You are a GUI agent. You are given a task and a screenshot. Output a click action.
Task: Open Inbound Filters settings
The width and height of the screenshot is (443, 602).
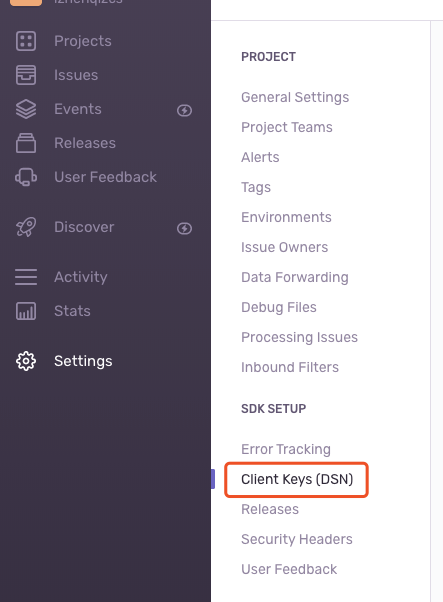[x=290, y=367]
